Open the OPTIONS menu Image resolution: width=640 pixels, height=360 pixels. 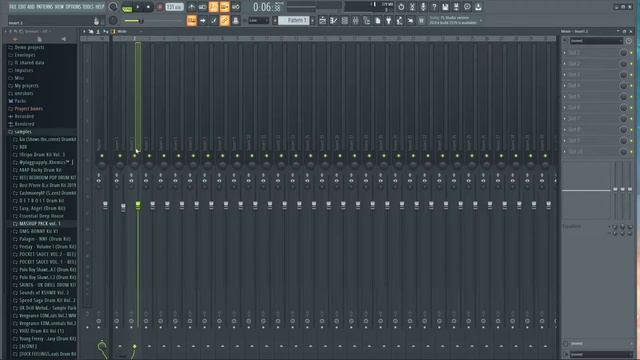pyautogui.click(x=73, y=7)
